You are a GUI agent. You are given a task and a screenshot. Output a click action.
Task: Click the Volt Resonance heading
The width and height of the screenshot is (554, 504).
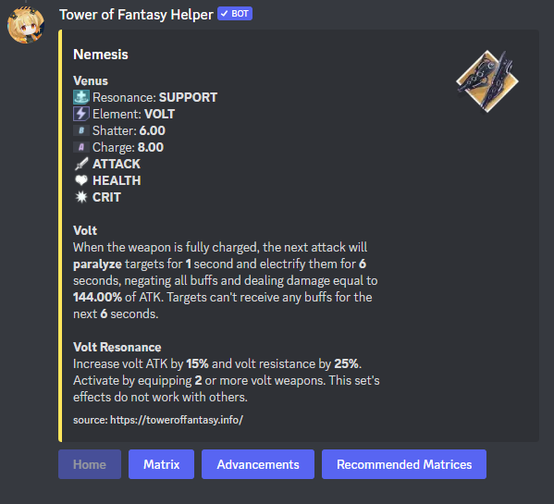click(117, 347)
